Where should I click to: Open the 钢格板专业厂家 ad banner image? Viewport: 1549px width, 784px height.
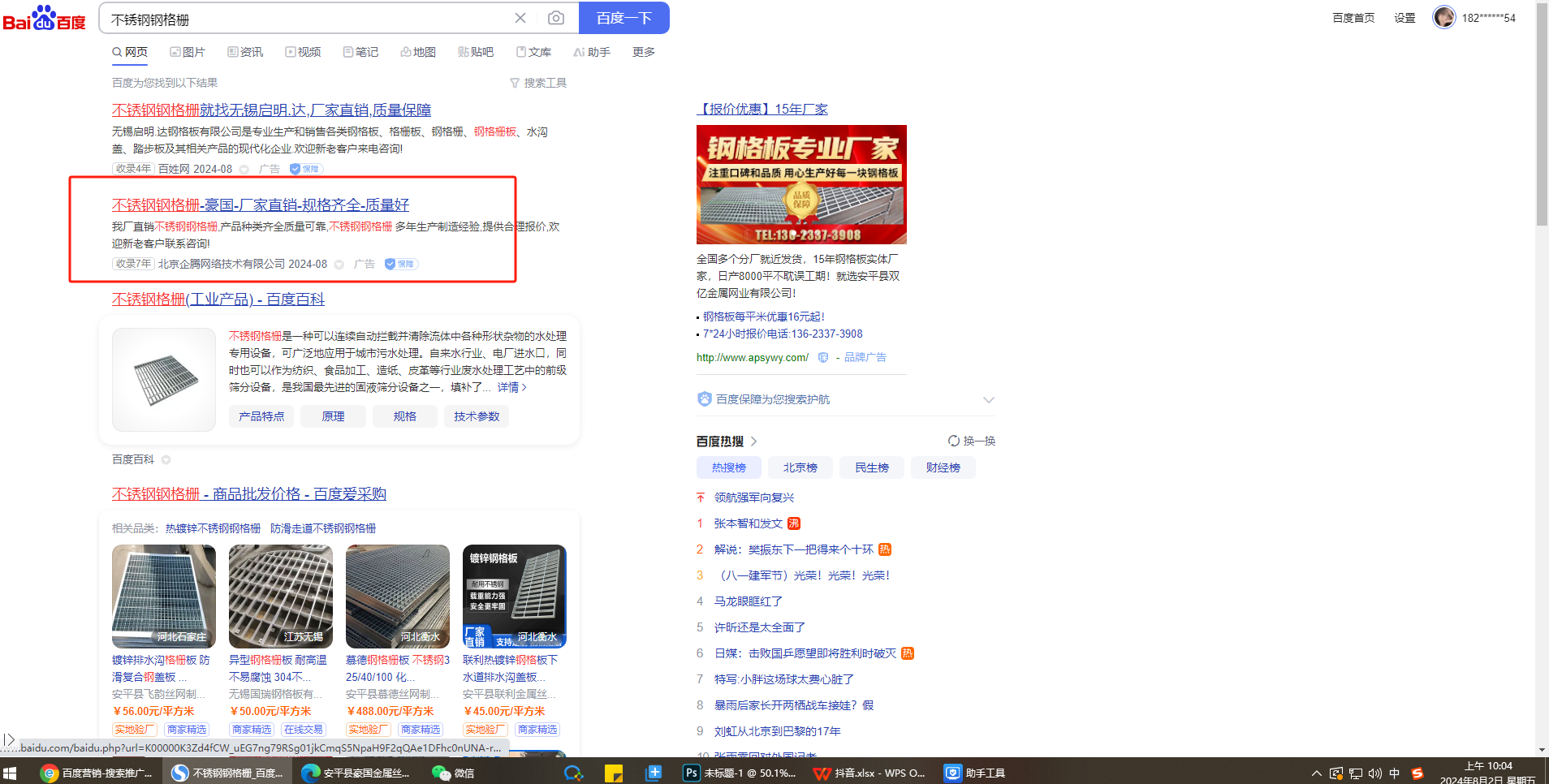801,185
